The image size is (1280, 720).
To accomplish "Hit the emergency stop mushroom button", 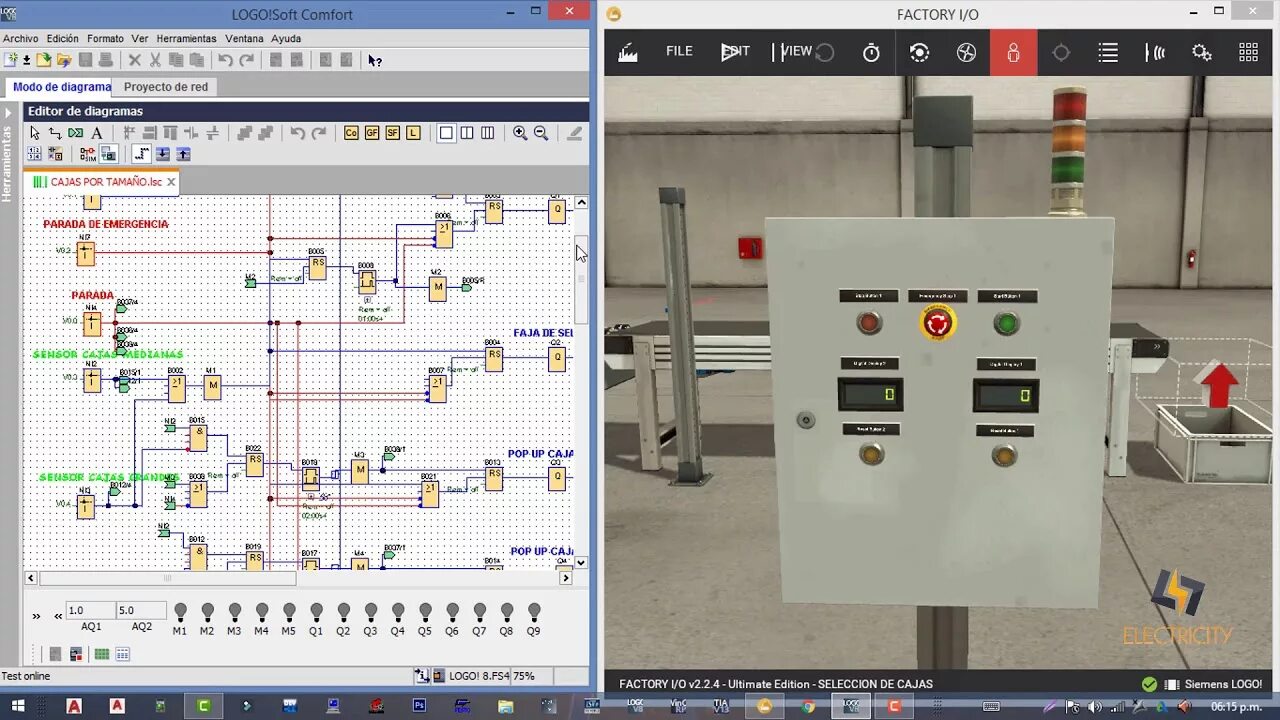I will (938, 322).
